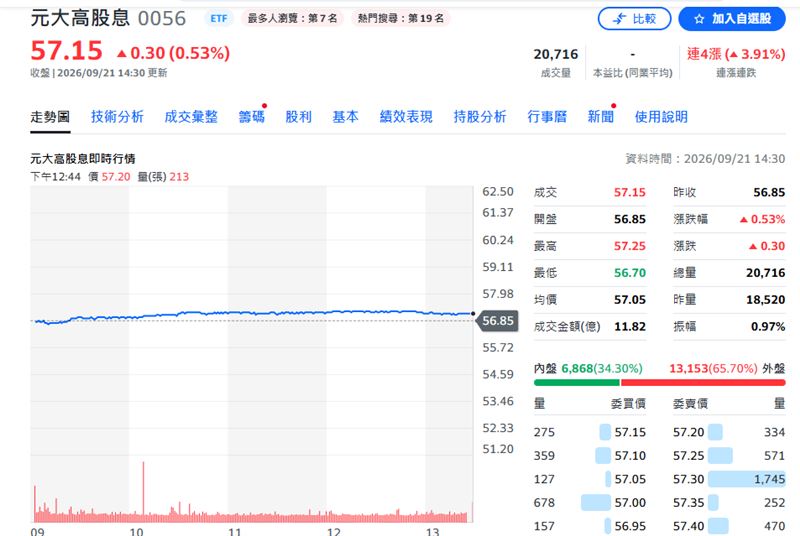800x536 pixels.
Task: Open the 持股分析 tab
Action: tap(480, 117)
